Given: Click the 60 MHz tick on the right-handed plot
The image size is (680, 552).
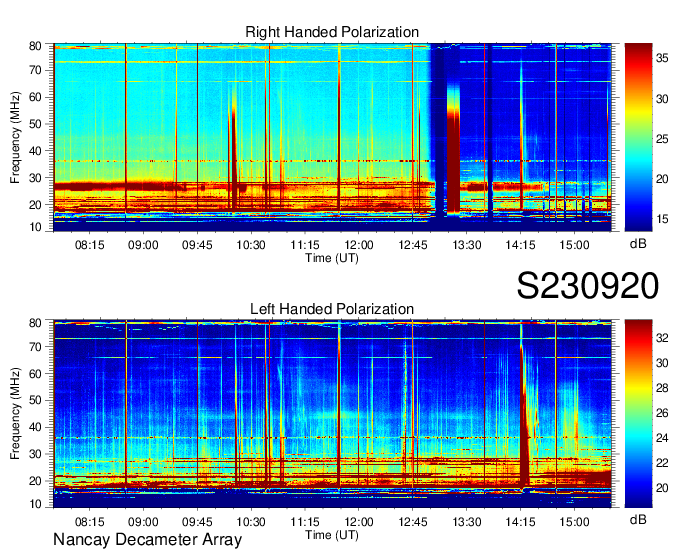Looking at the screenshot, I should click(x=35, y=97).
